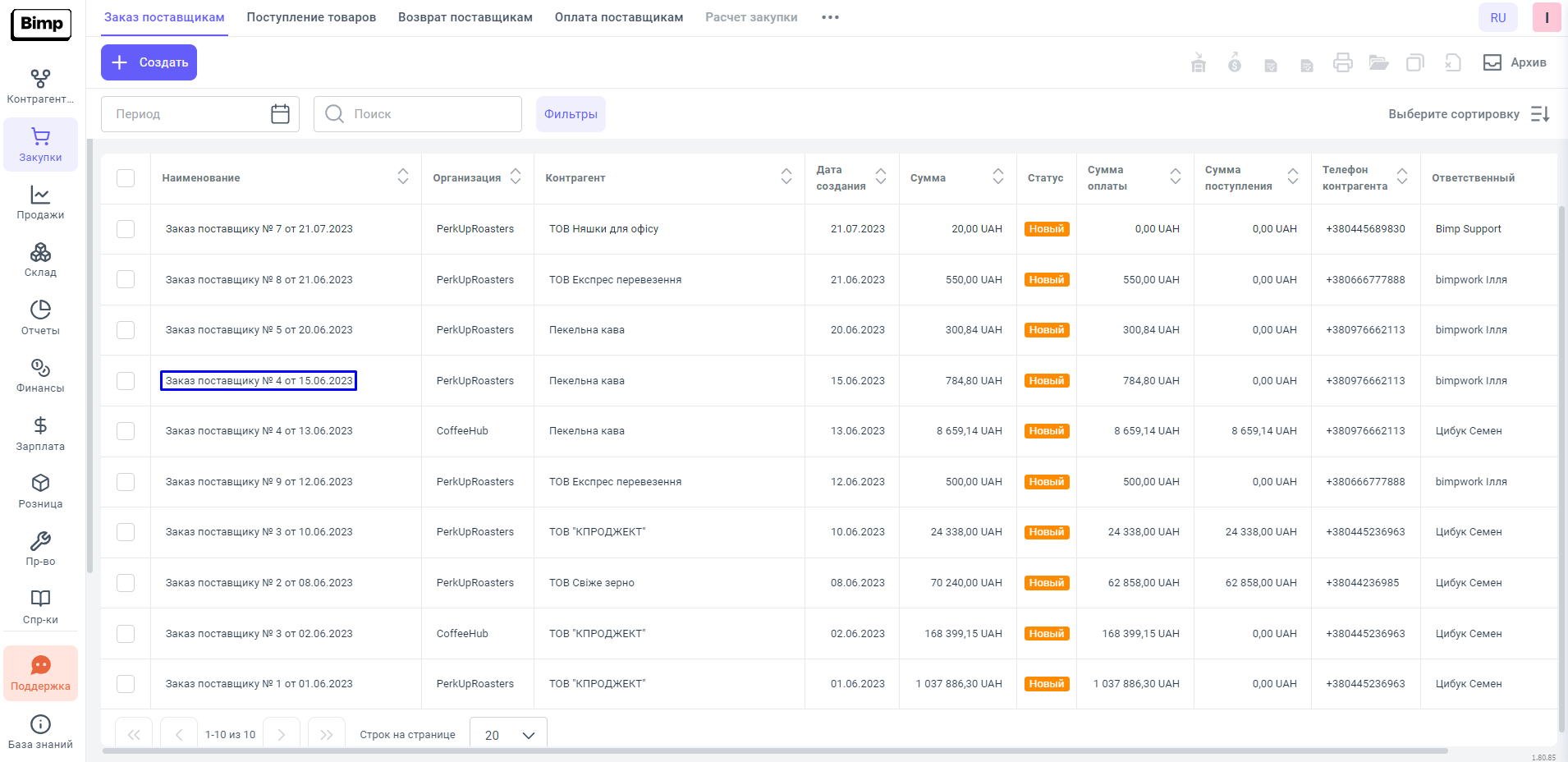Screen dimensions: 1568x762
Task: Click the copy document icon in the toolbar
Action: 1414,62
